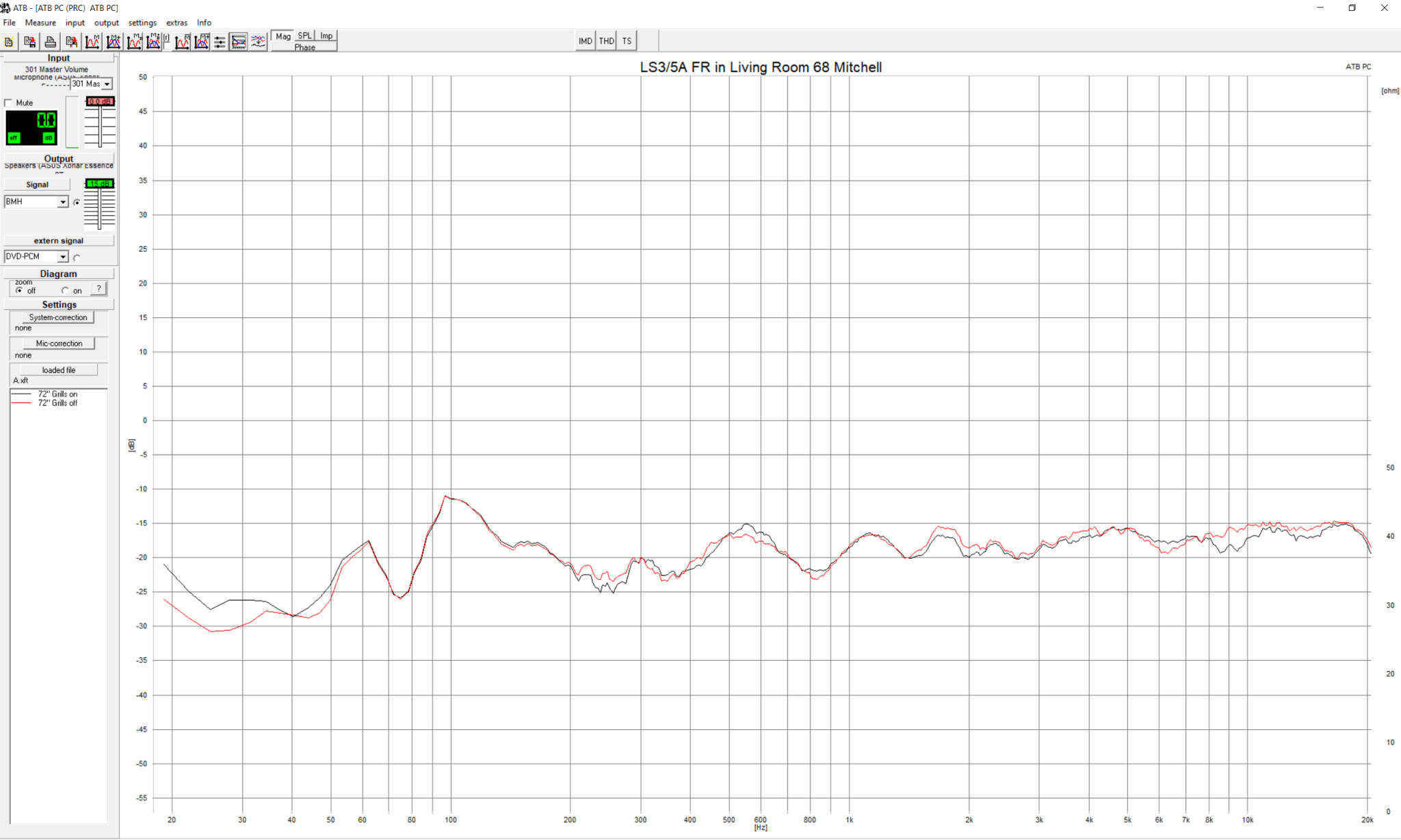1401x840 pixels.
Task: Click the loaded file button
Action: point(59,370)
